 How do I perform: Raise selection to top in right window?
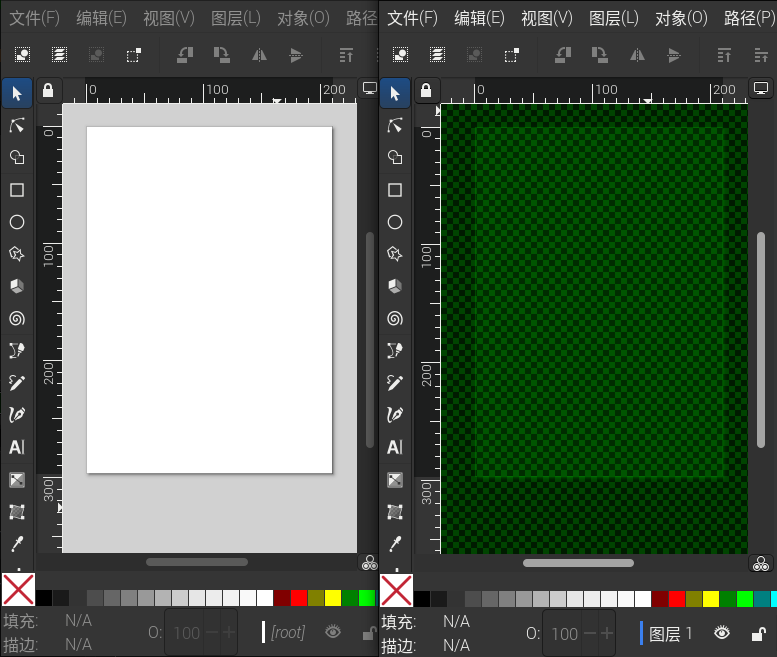pos(724,55)
